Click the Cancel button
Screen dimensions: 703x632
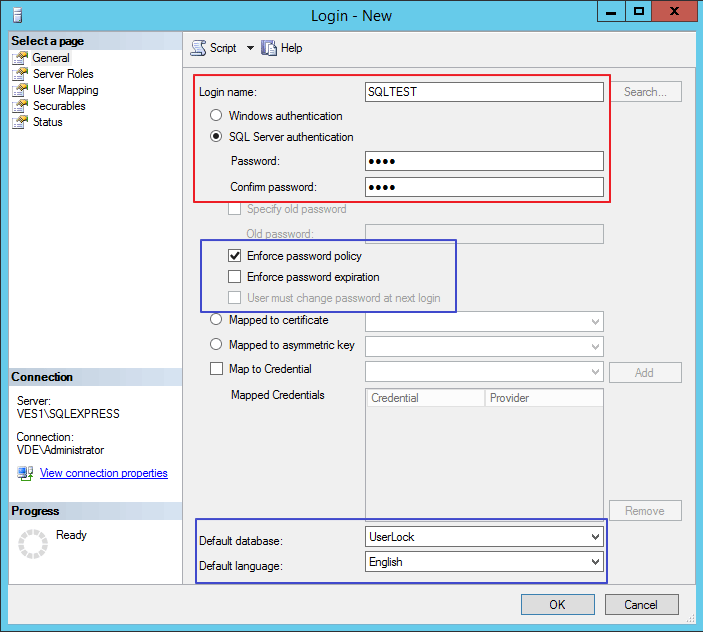click(x=642, y=605)
